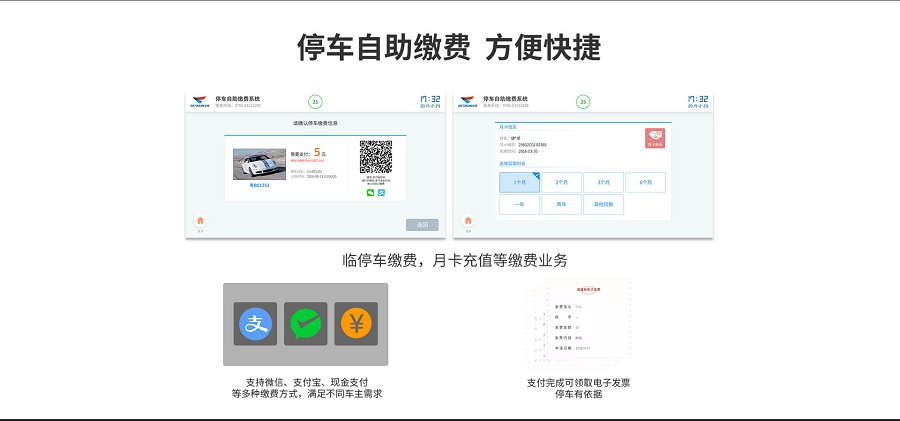Select the 2个月 duration option

[x=561, y=182]
